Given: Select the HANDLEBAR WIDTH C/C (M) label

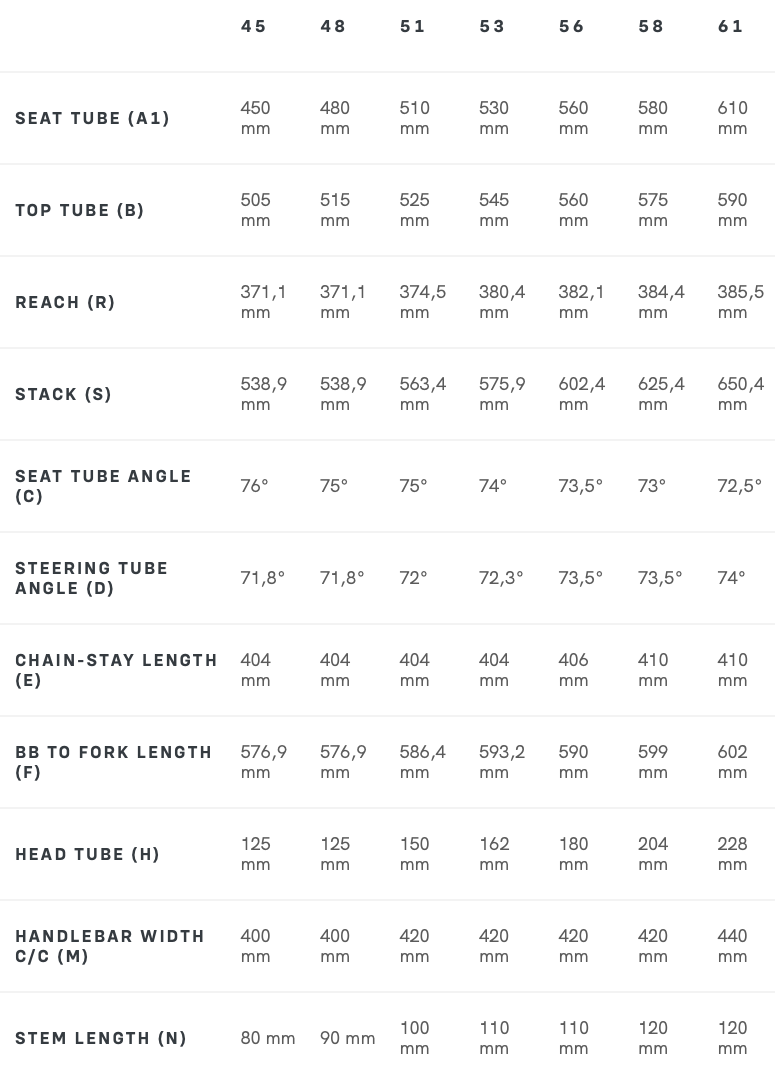Looking at the screenshot, I should 110,946.
